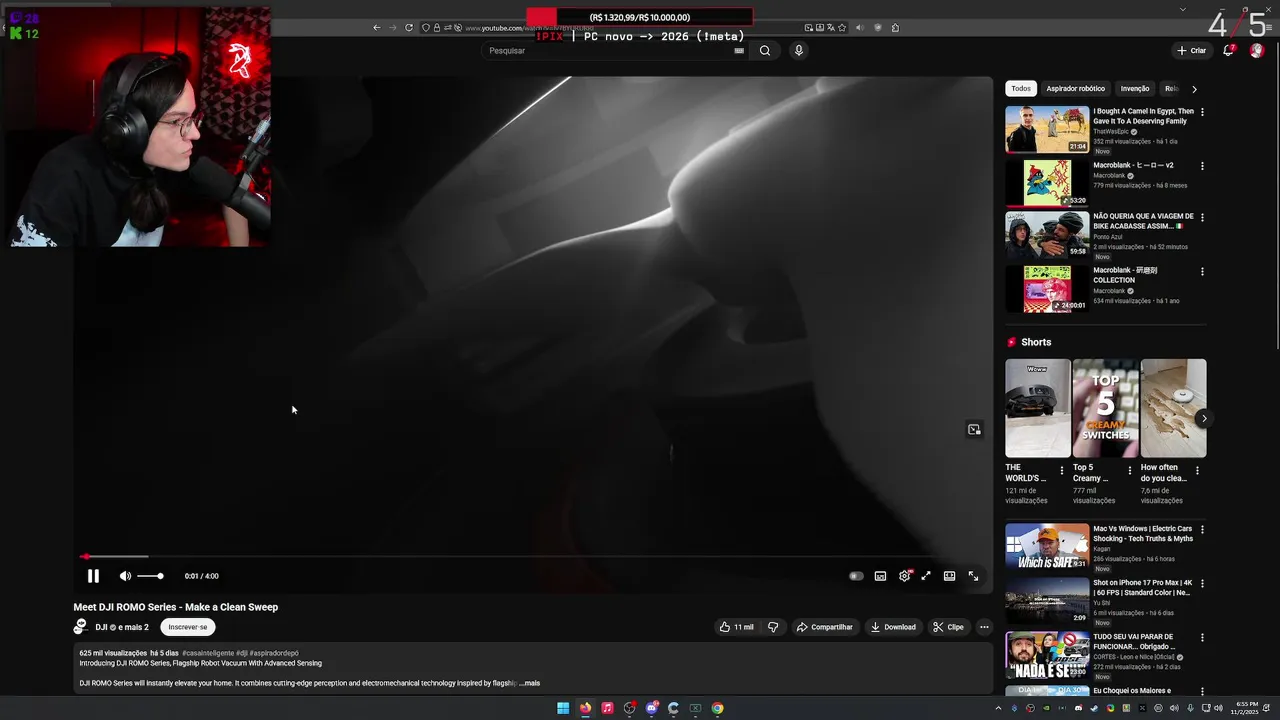The width and height of the screenshot is (1280, 720).
Task: Toggle the autoplay switch in the player
Action: [x=856, y=576]
